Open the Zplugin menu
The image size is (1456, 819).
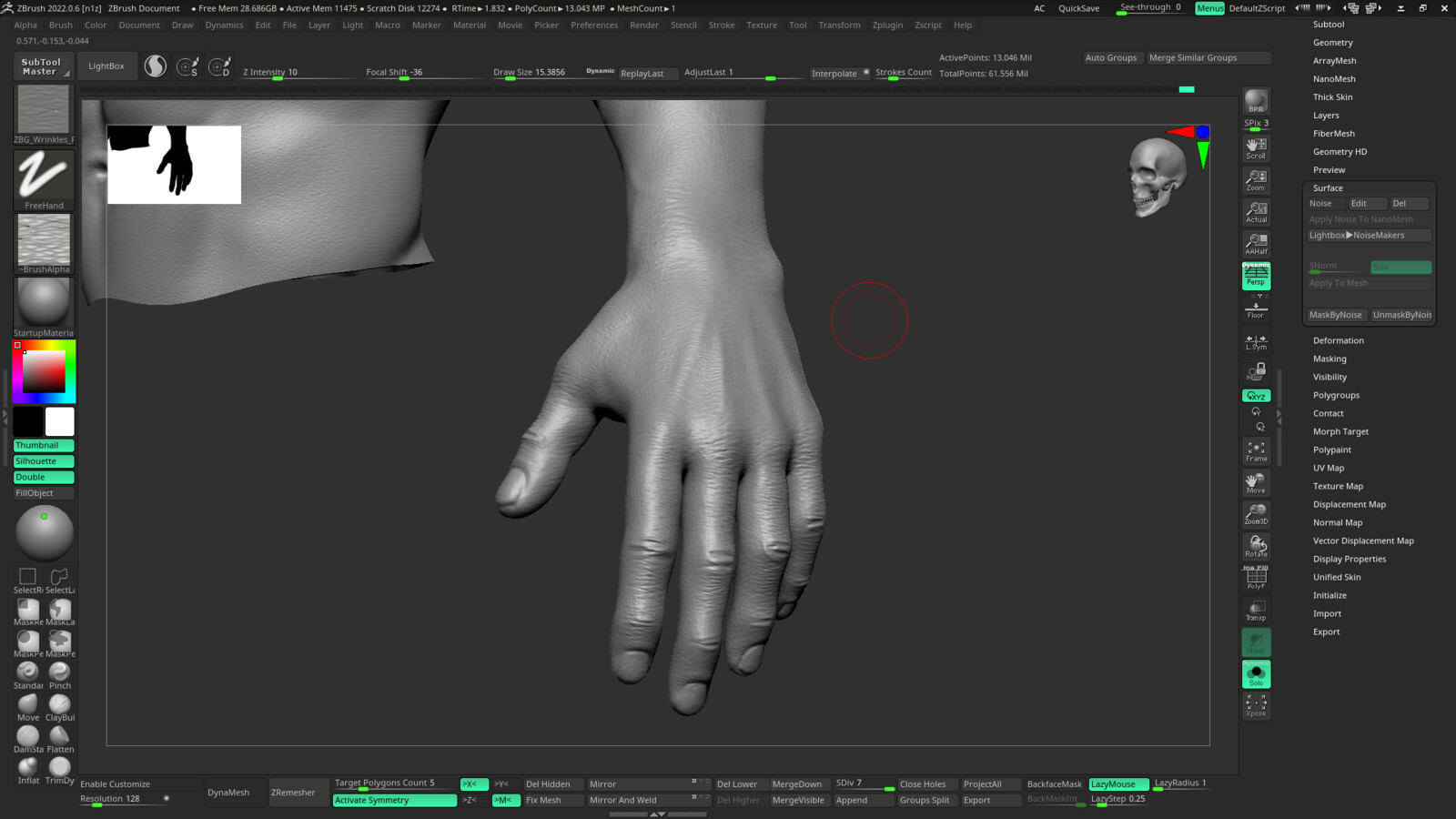(887, 25)
